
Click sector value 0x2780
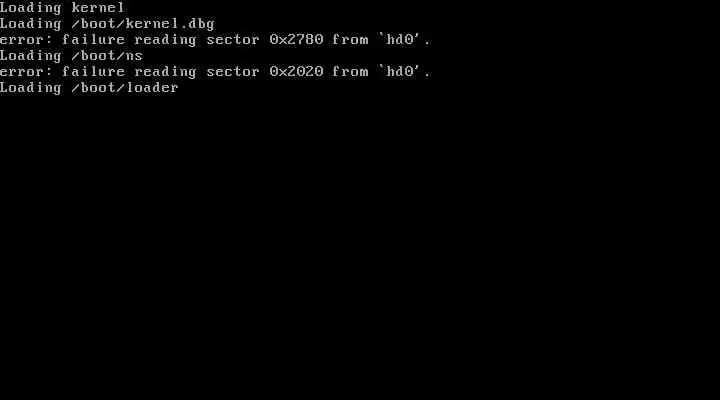tap(296, 40)
